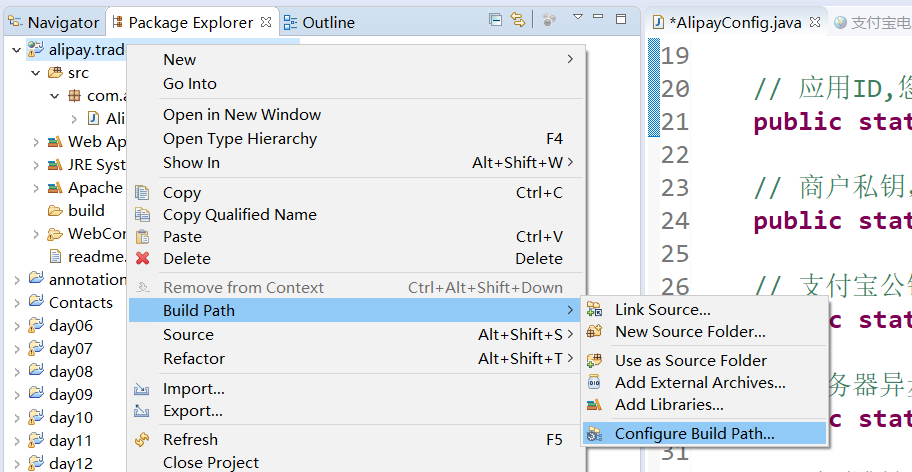Click the Paste clipboard icon
912x472 pixels.
(142, 237)
